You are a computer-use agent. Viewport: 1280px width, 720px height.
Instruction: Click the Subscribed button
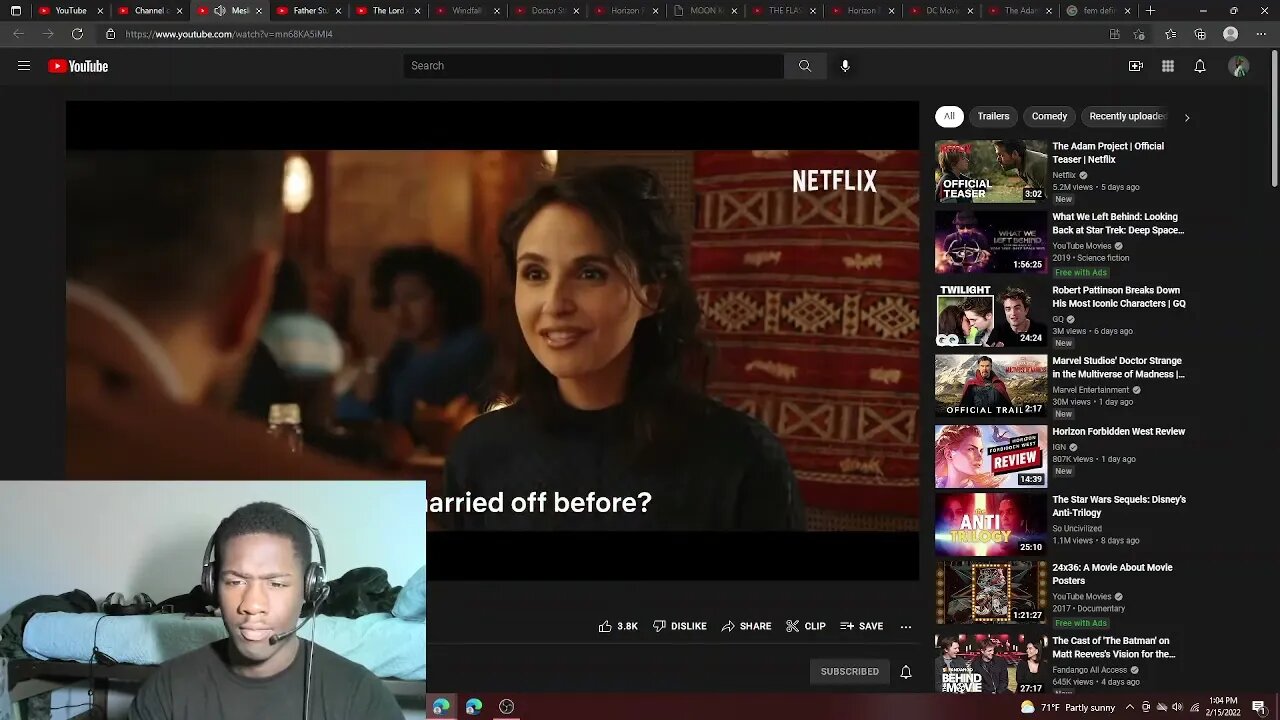[x=850, y=672]
